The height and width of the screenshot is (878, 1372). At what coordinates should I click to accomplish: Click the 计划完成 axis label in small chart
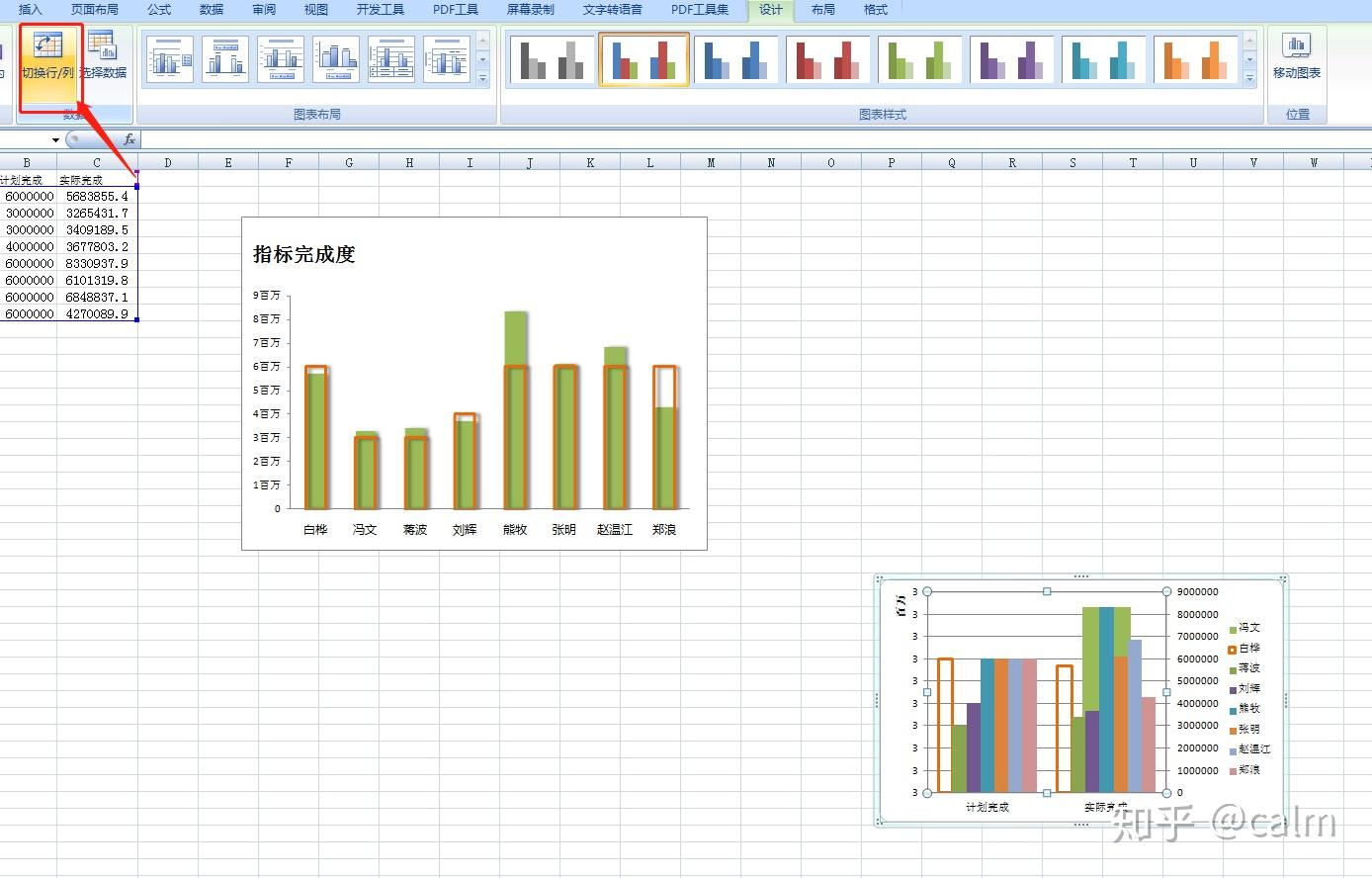(987, 808)
